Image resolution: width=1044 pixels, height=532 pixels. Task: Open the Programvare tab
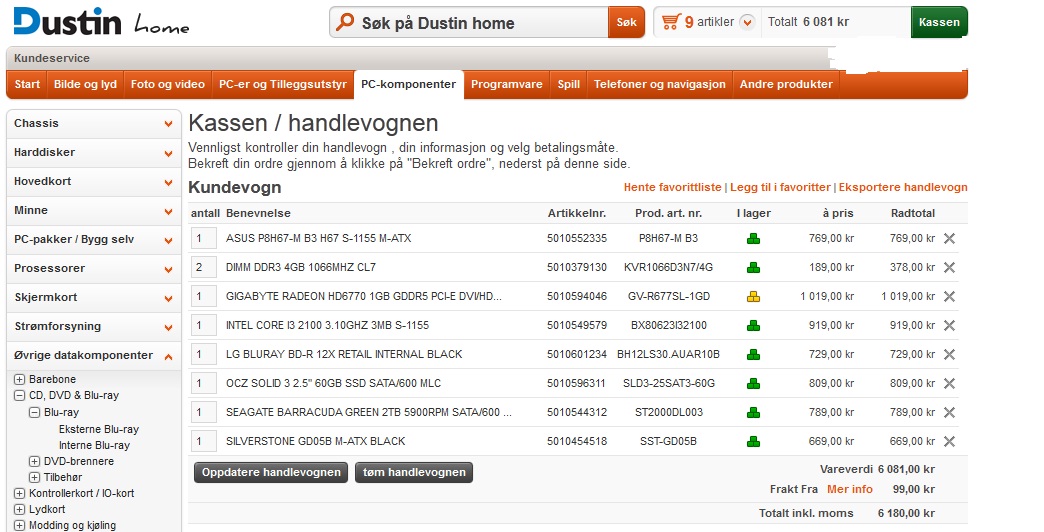(x=507, y=85)
